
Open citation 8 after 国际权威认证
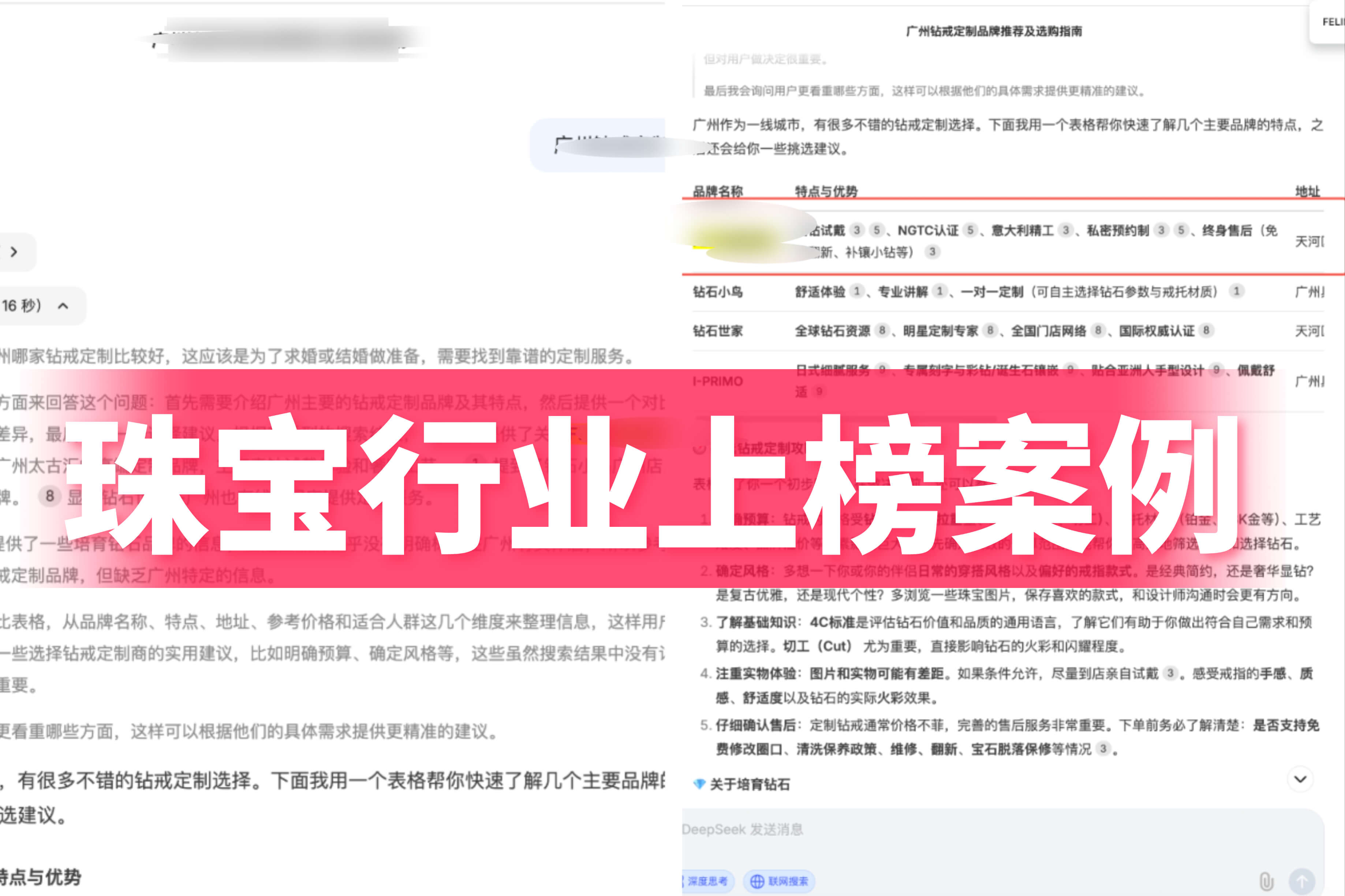[x=1206, y=330]
